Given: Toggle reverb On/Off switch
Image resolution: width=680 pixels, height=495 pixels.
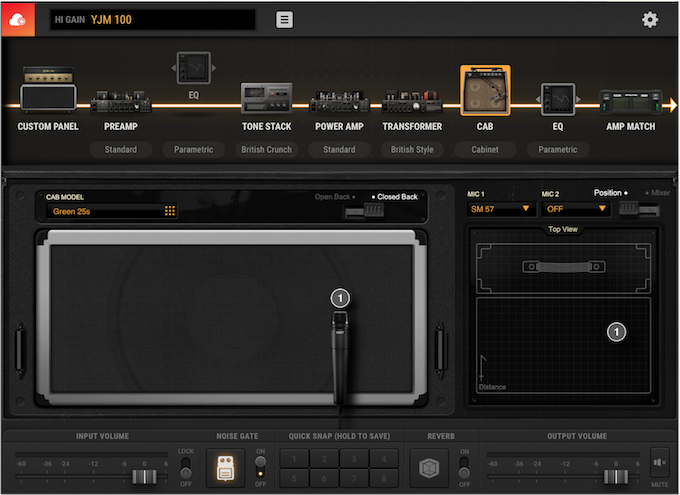Looking at the screenshot, I should [464, 468].
